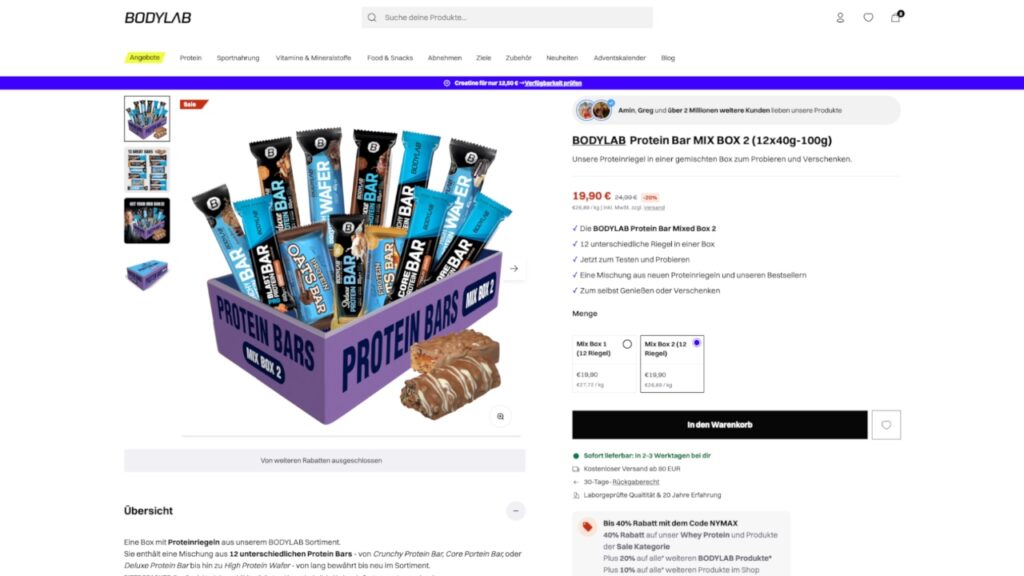1024x576 pixels.
Task: Open the Verfügbarkeit prüfen link
Action: (553, 83)
